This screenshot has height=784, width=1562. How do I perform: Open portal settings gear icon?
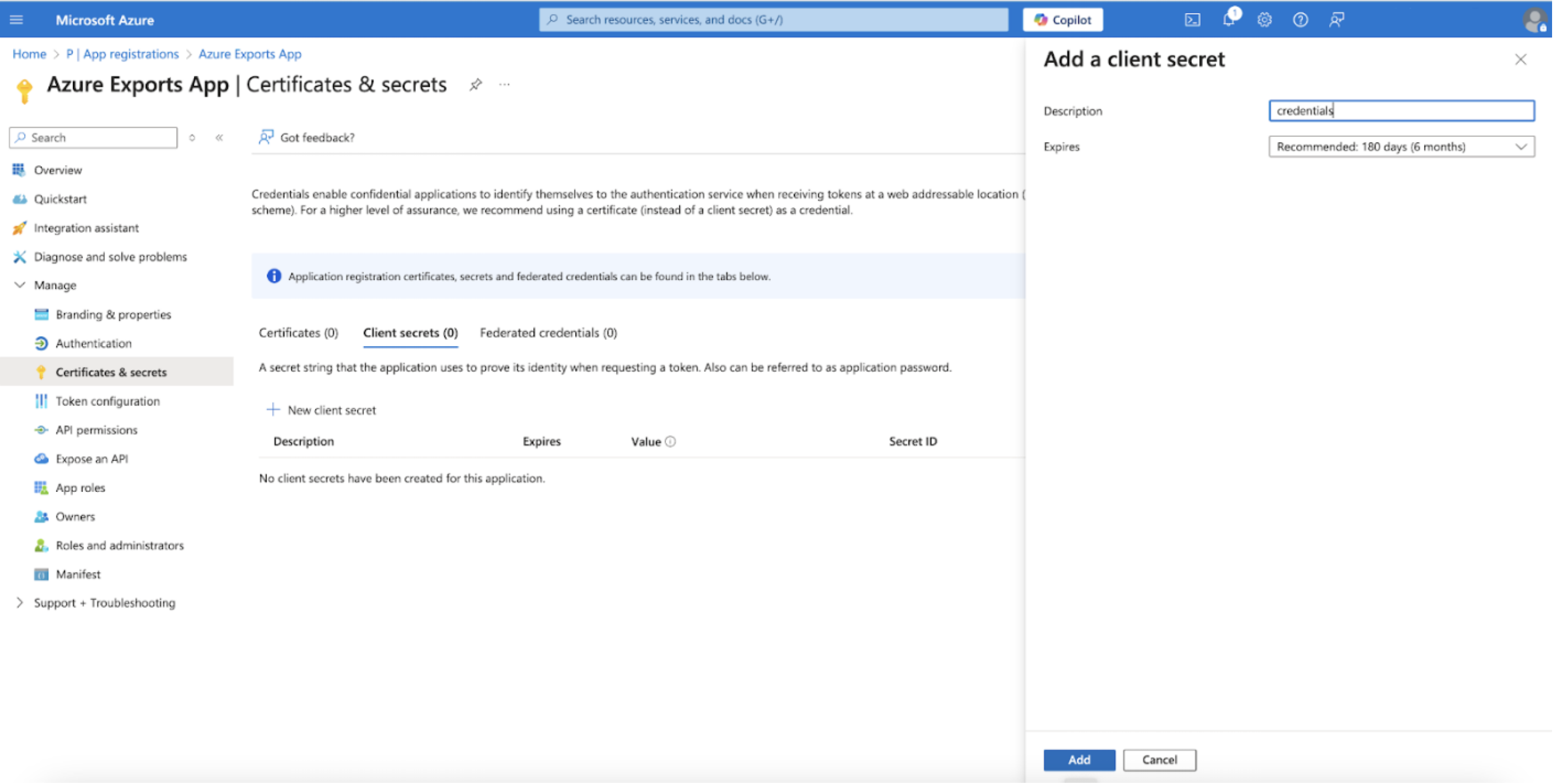(x=1264, y=20)
